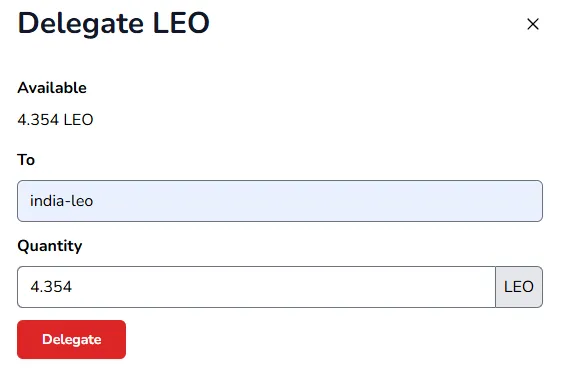The image size is (565, 374).
Task: Place cursor in 4.354 quantity value
Action: click(x=51, y=287)
